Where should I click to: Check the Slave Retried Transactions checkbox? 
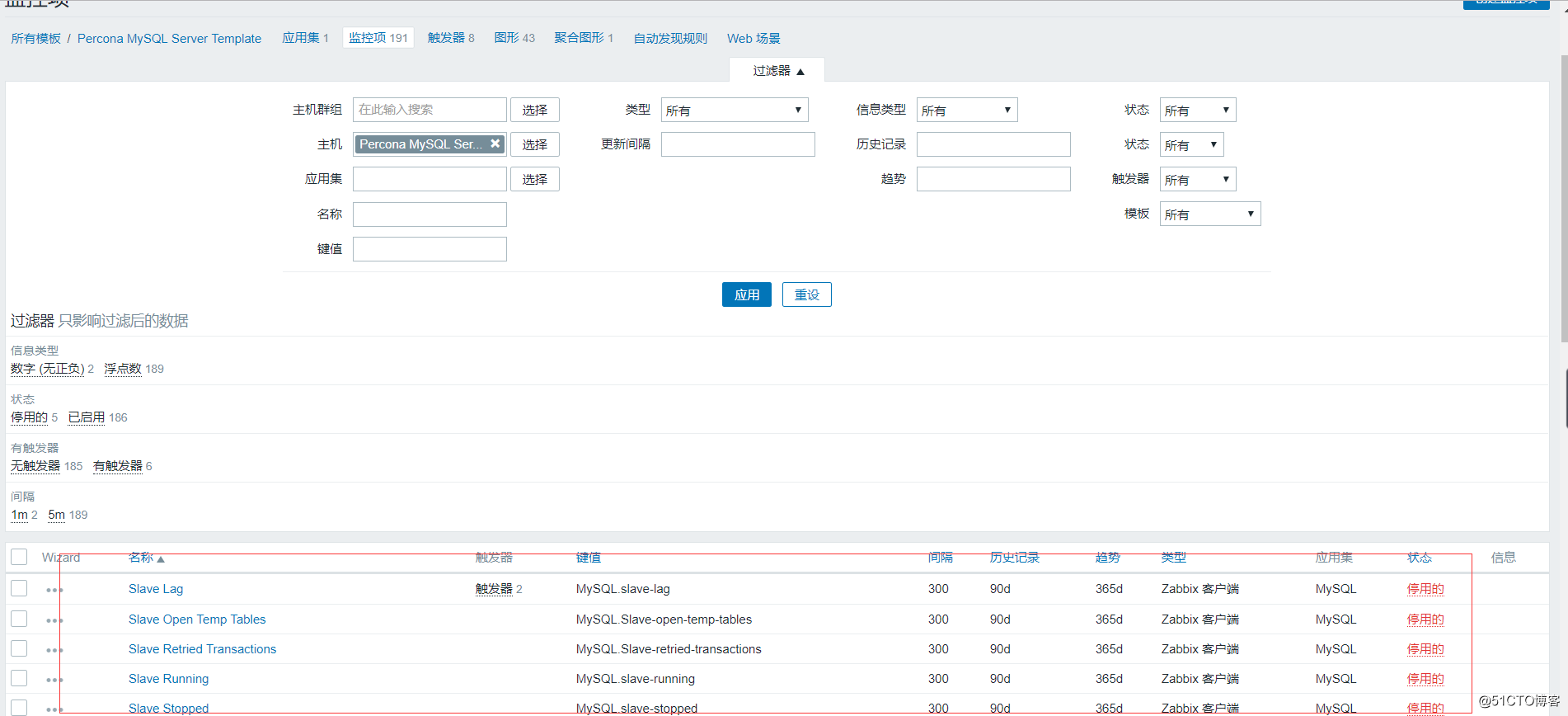click(x=19, y=648)
